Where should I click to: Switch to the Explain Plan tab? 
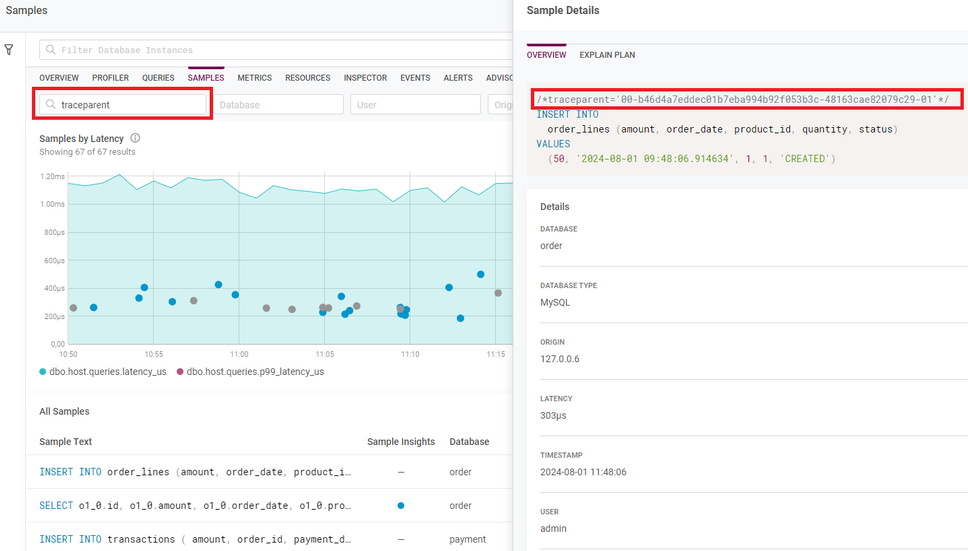tap(607, 55)
